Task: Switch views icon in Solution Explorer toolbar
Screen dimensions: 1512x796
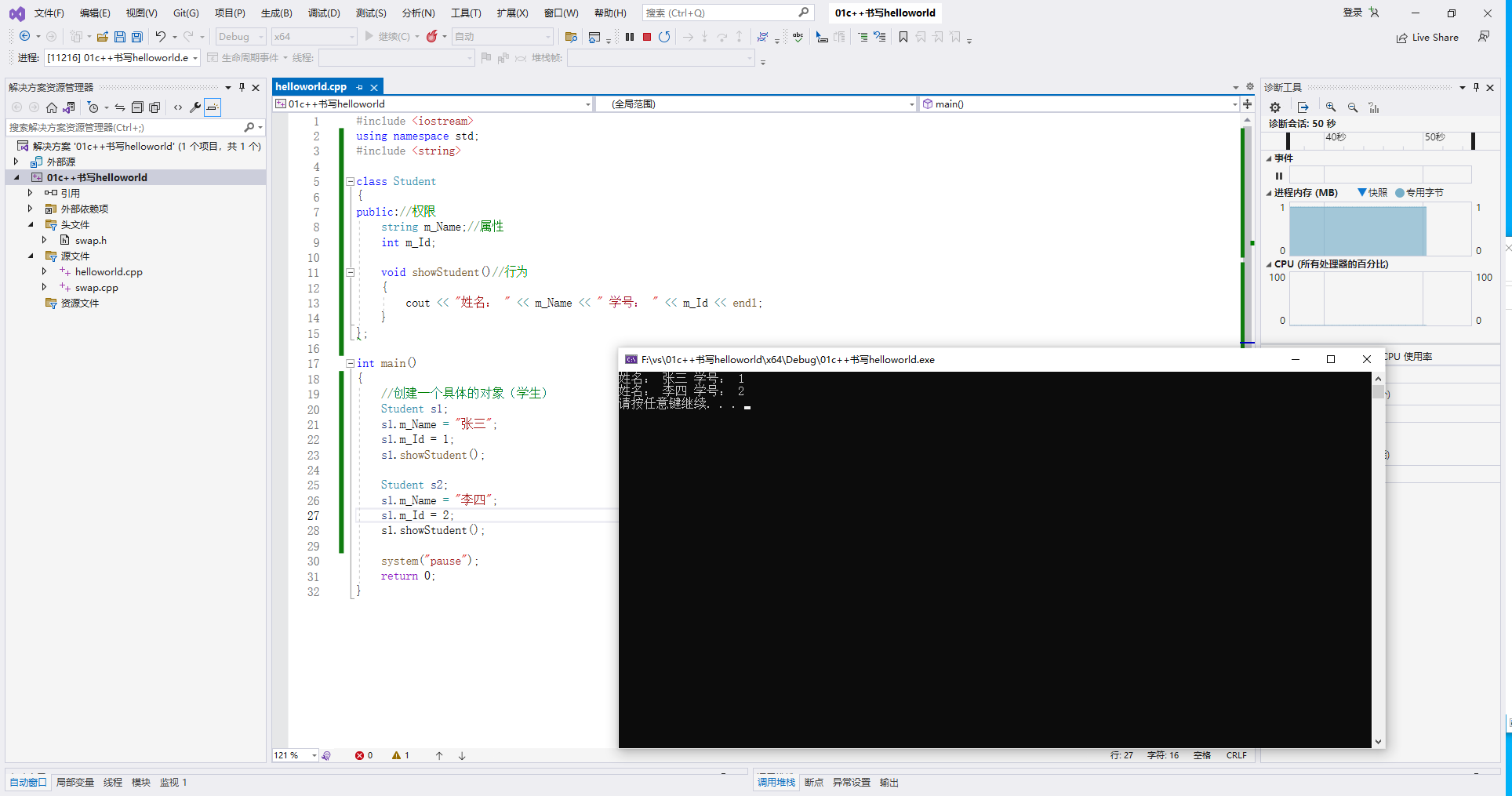Action: [69, 107]
